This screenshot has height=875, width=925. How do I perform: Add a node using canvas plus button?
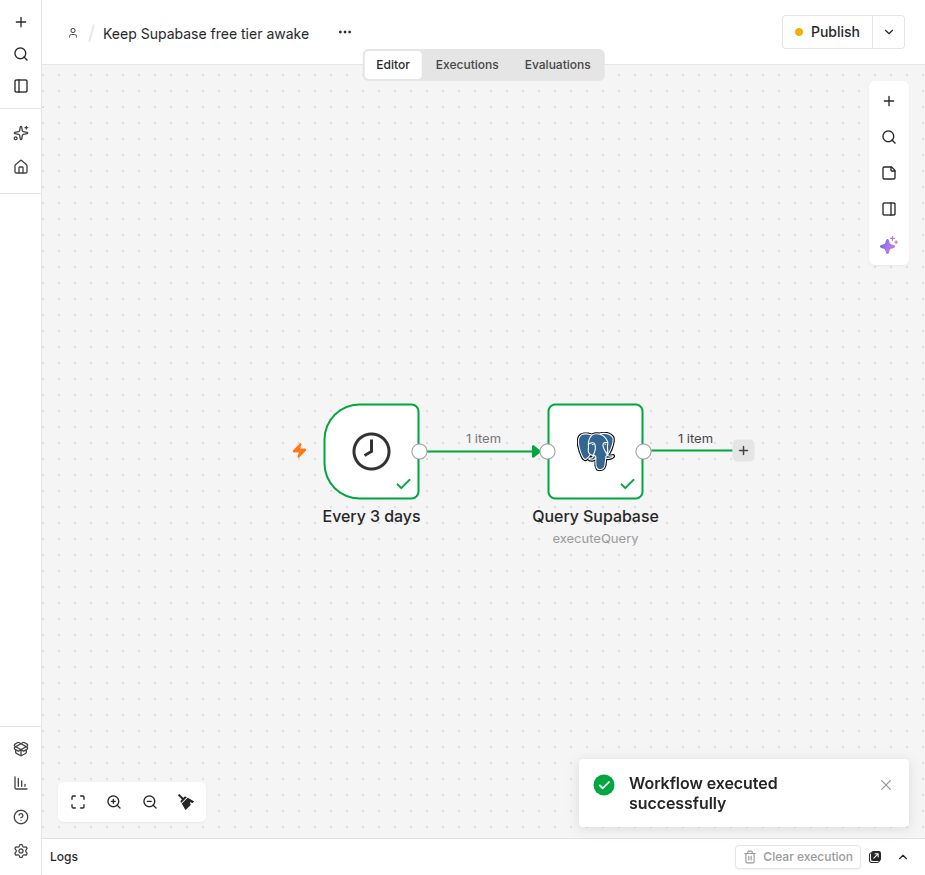889,101
